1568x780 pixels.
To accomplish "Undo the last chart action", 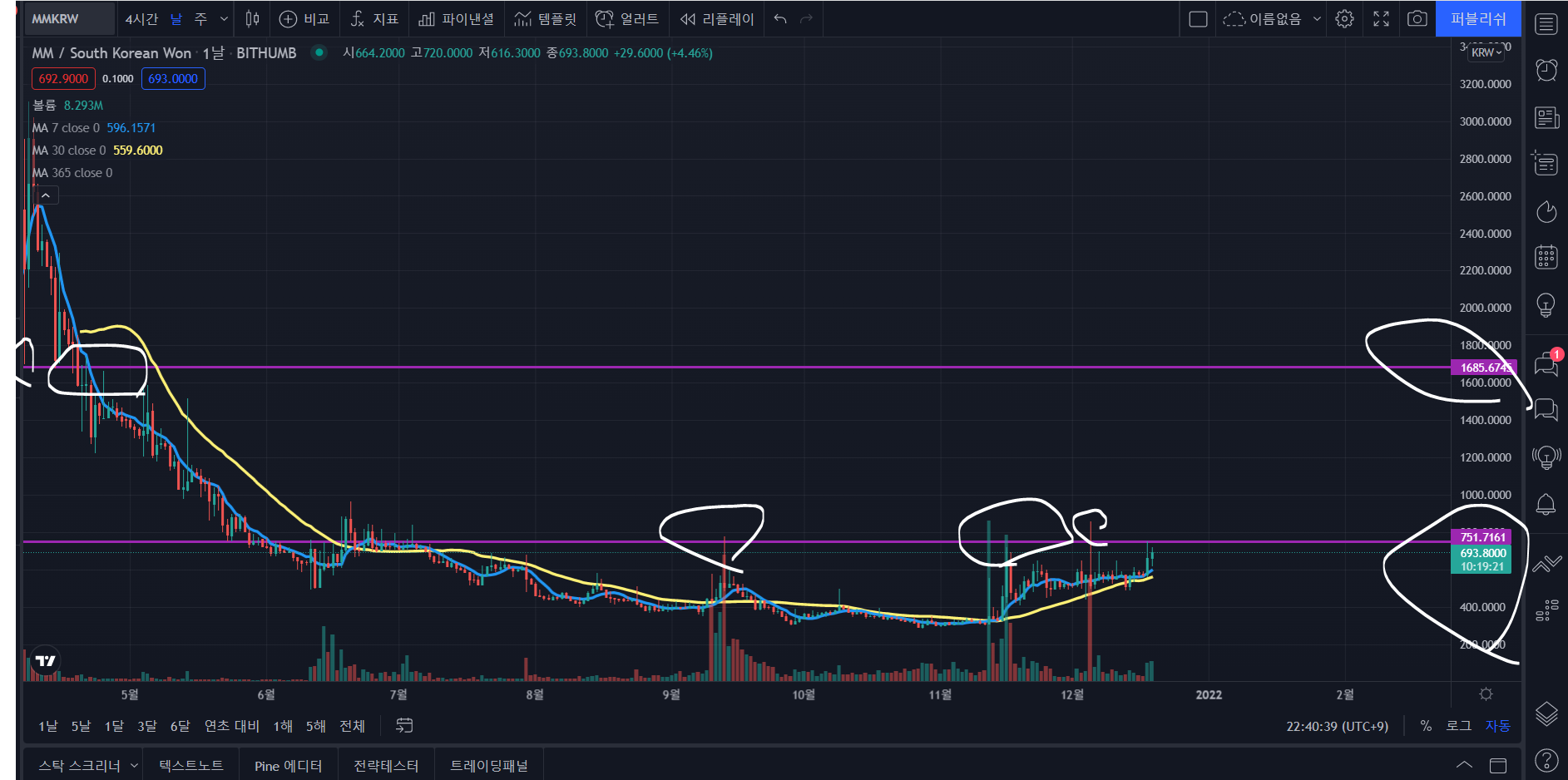I will coord(779,18).
